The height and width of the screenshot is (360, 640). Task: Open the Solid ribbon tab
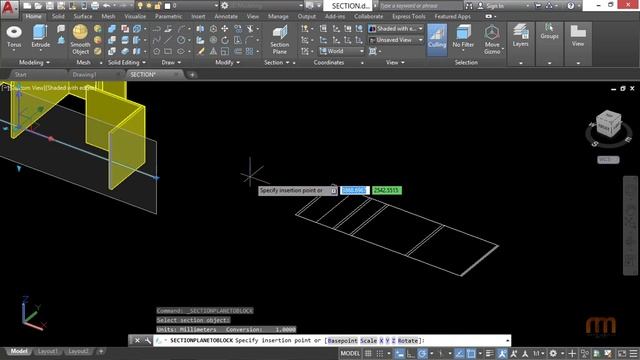tap(58, 16)
